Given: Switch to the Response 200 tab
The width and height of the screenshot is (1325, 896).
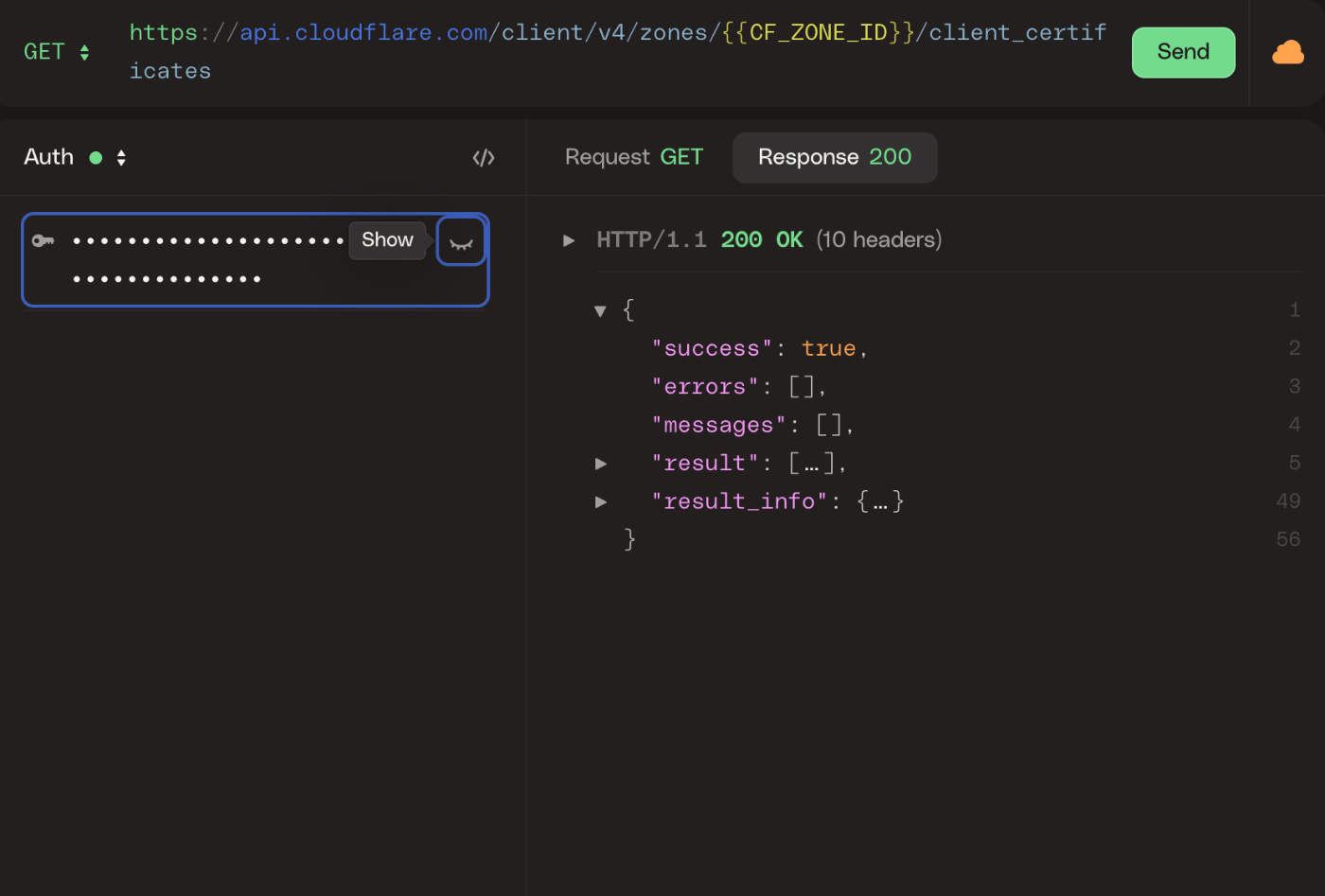Looking at the screenshot, I should (835, 157).
